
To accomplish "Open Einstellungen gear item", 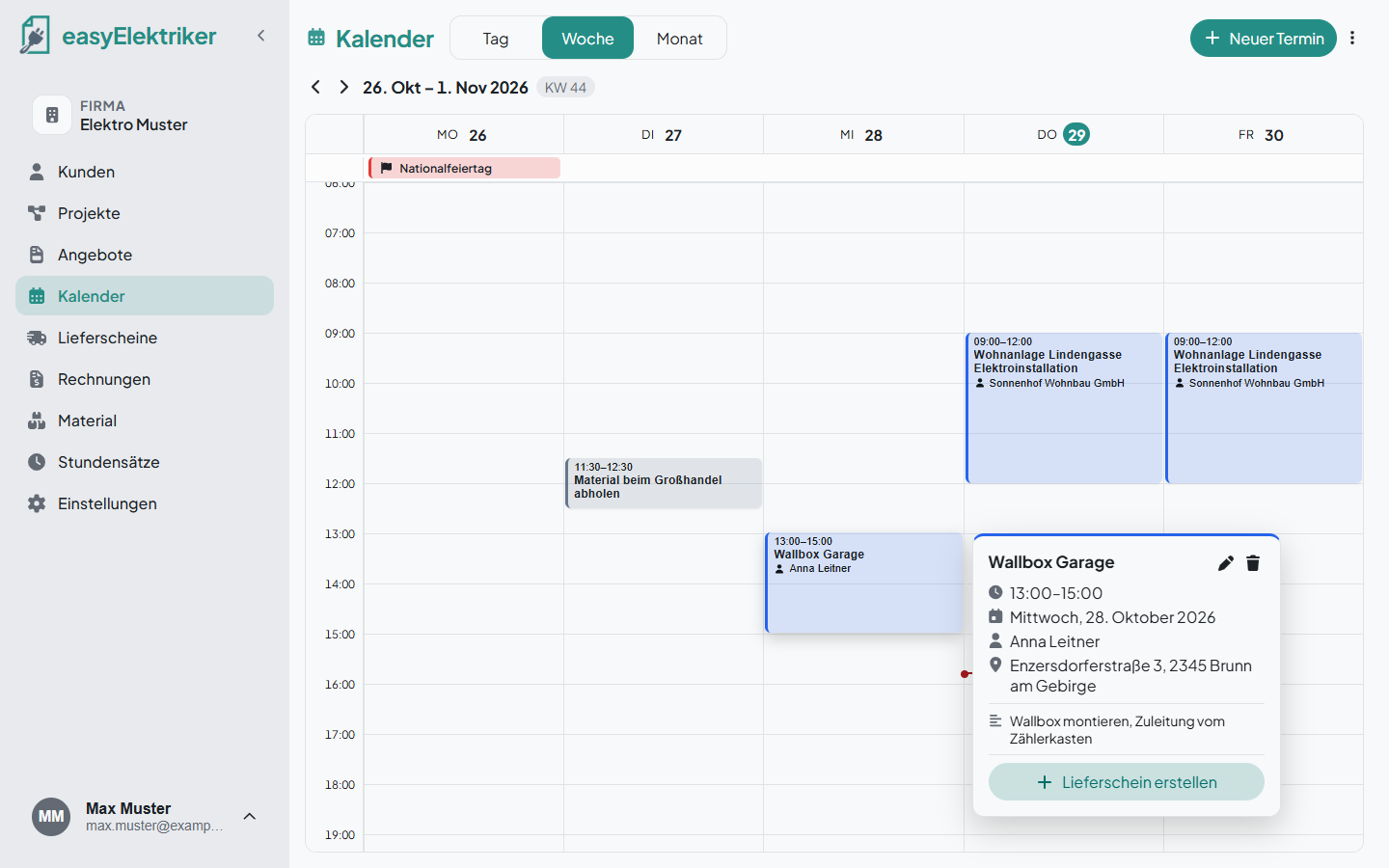I will point(145,503).
